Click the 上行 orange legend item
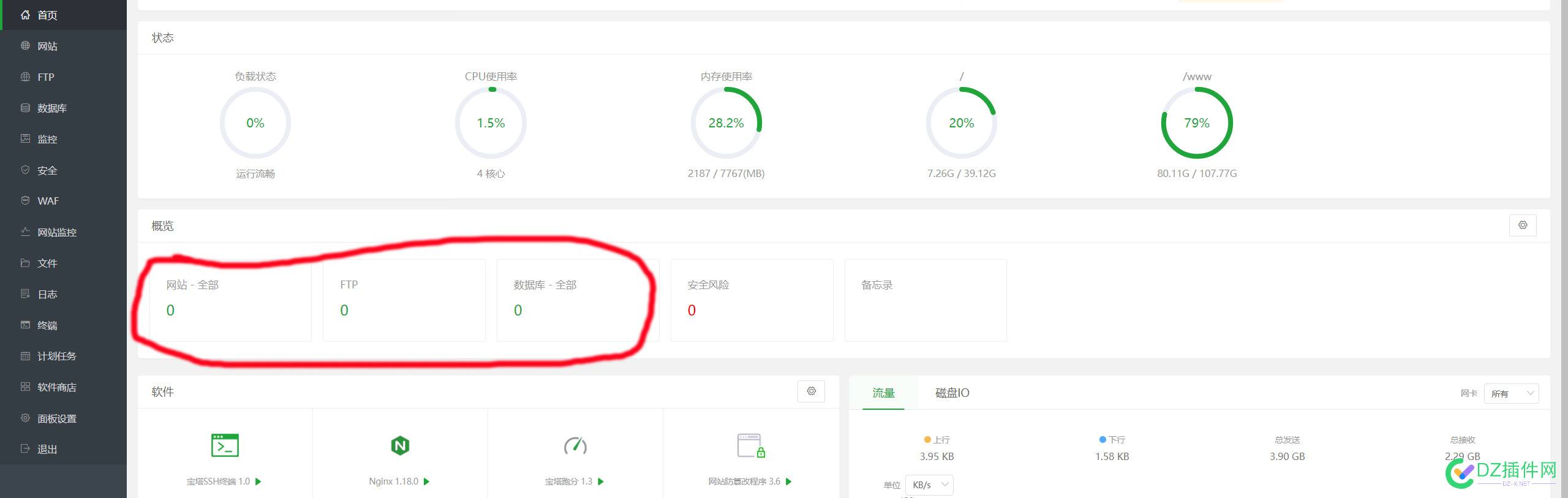The height and width of the screenshot is (498, 1568). [x=937, y=440]
